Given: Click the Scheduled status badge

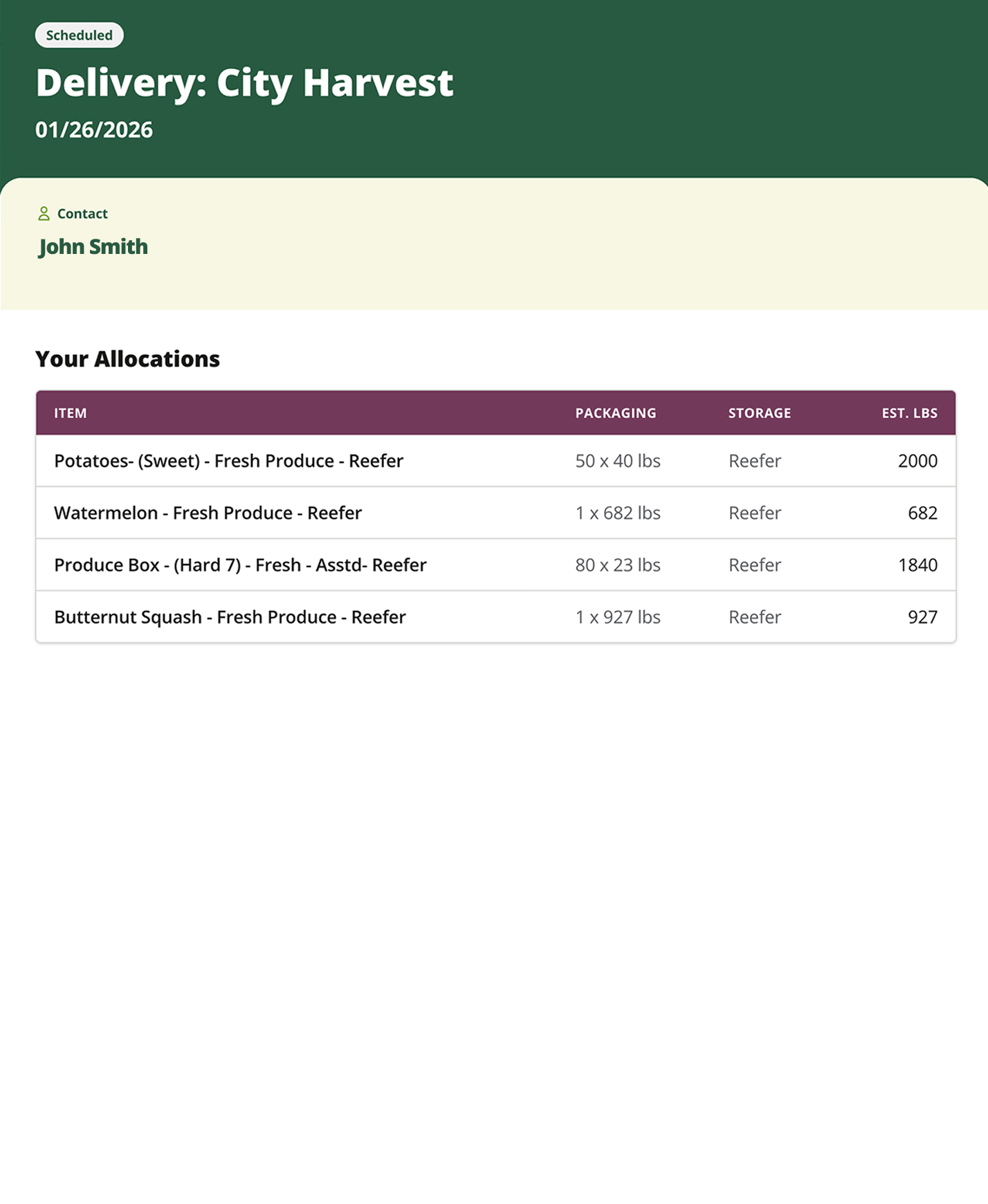Looking at the screenshot, I should [79, 35].
